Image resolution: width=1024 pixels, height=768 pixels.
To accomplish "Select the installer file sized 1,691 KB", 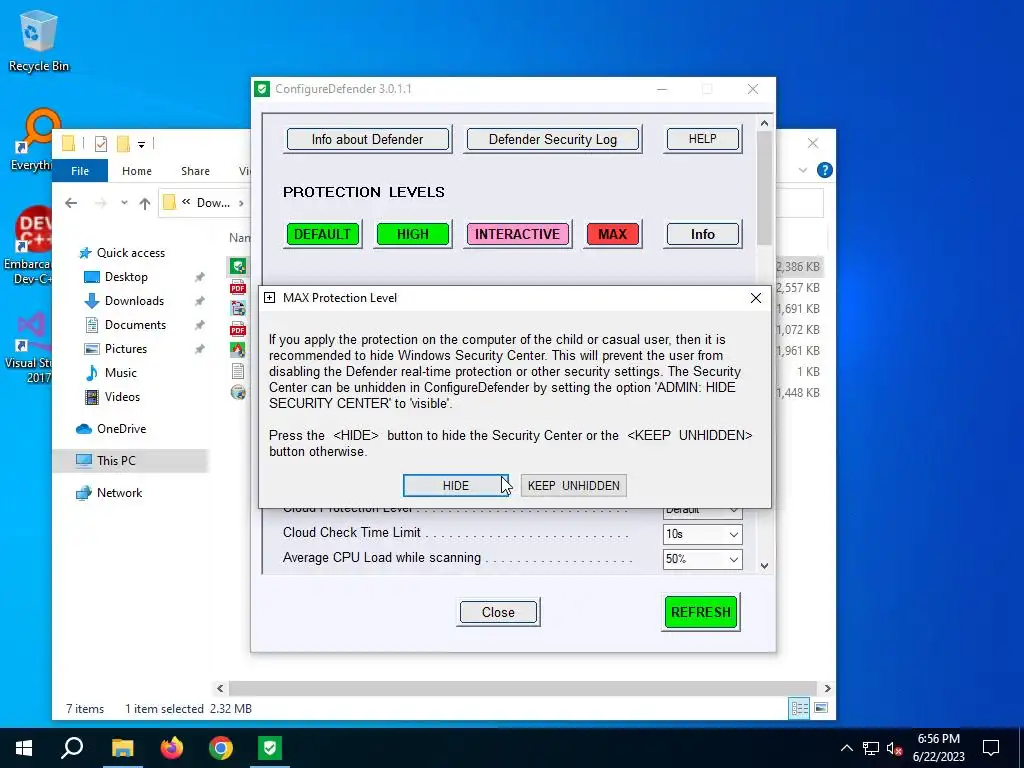I will (x=238, y=308).
